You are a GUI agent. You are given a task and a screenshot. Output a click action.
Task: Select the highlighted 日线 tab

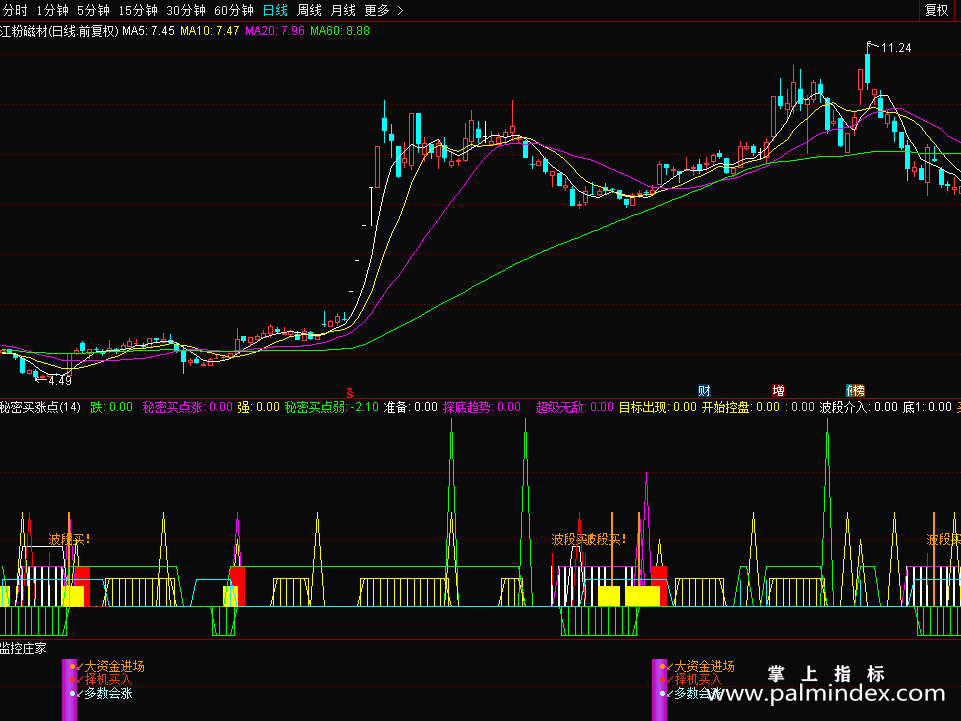coord(275,10)
